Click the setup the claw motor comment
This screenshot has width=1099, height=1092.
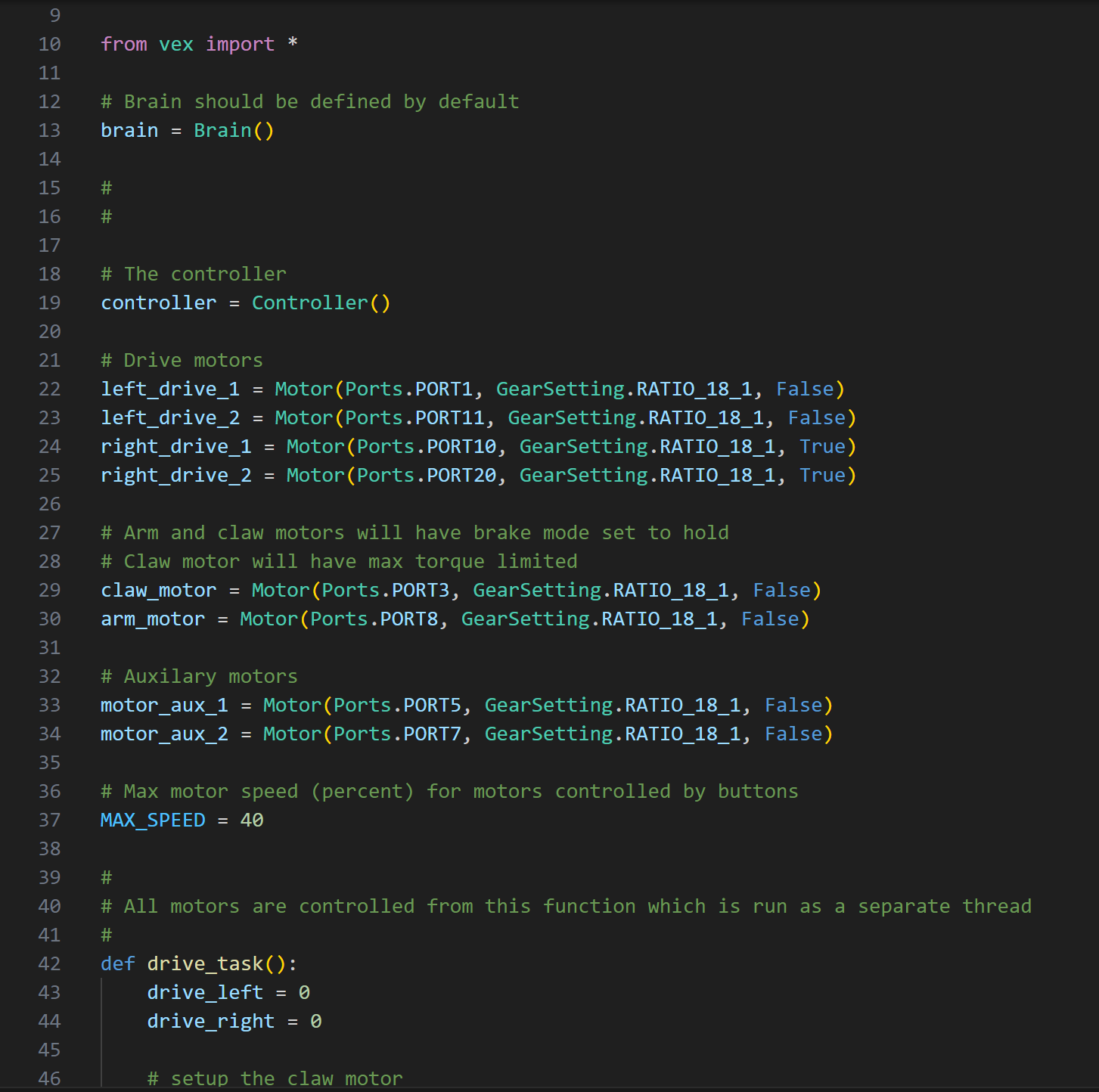pos(275,1078)
